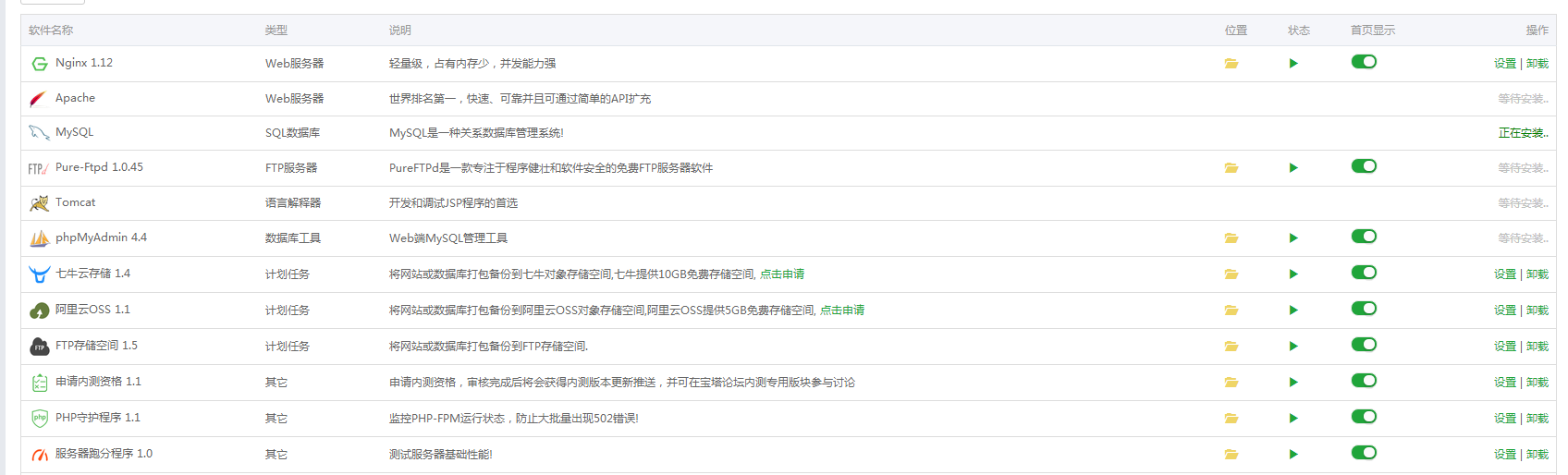
Task: Toggle phpMyAdmin homepage display switch
Action: coord(1364,237)
